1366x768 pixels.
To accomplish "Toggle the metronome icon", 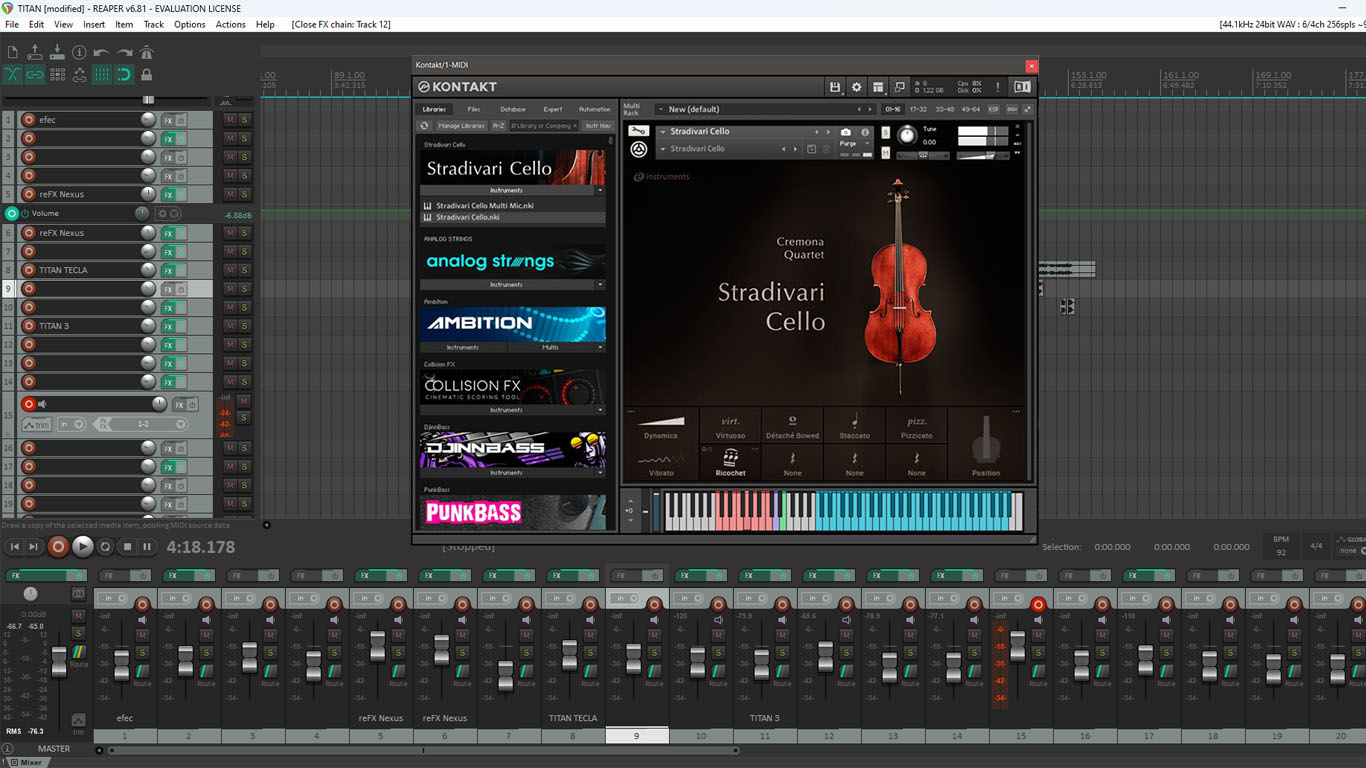I will click(x=146, y=52).
